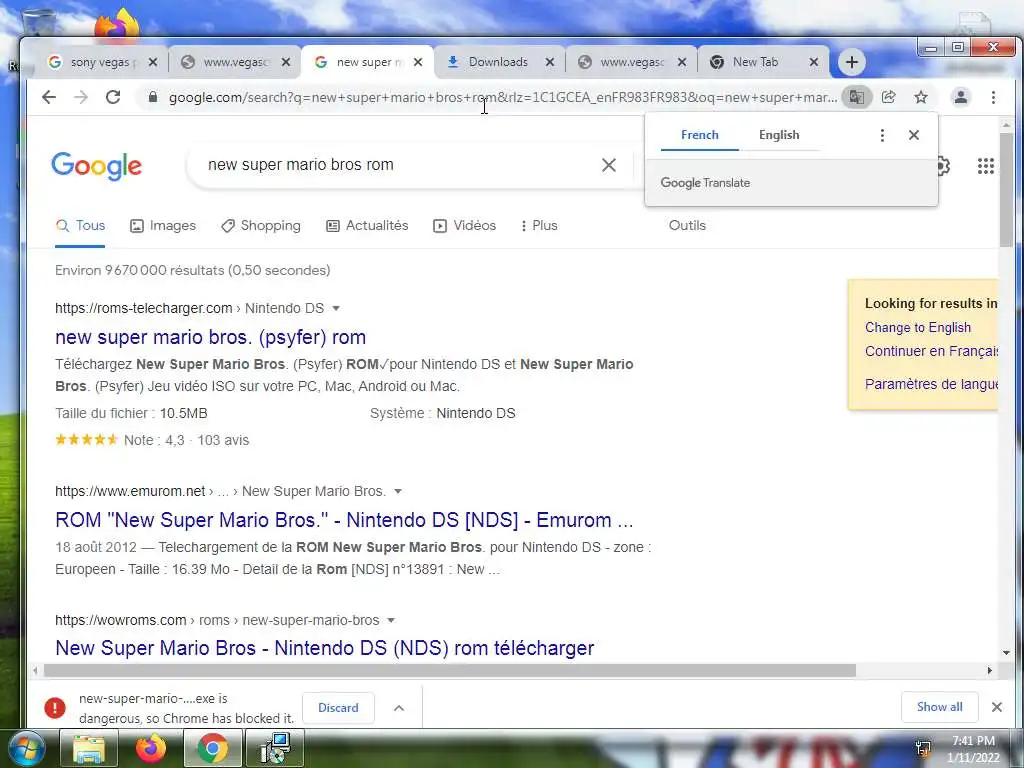Expand emurom.net result dropdown arrow
The width and height of the screenshot is (1024, 768).
[x=398, y=491]
